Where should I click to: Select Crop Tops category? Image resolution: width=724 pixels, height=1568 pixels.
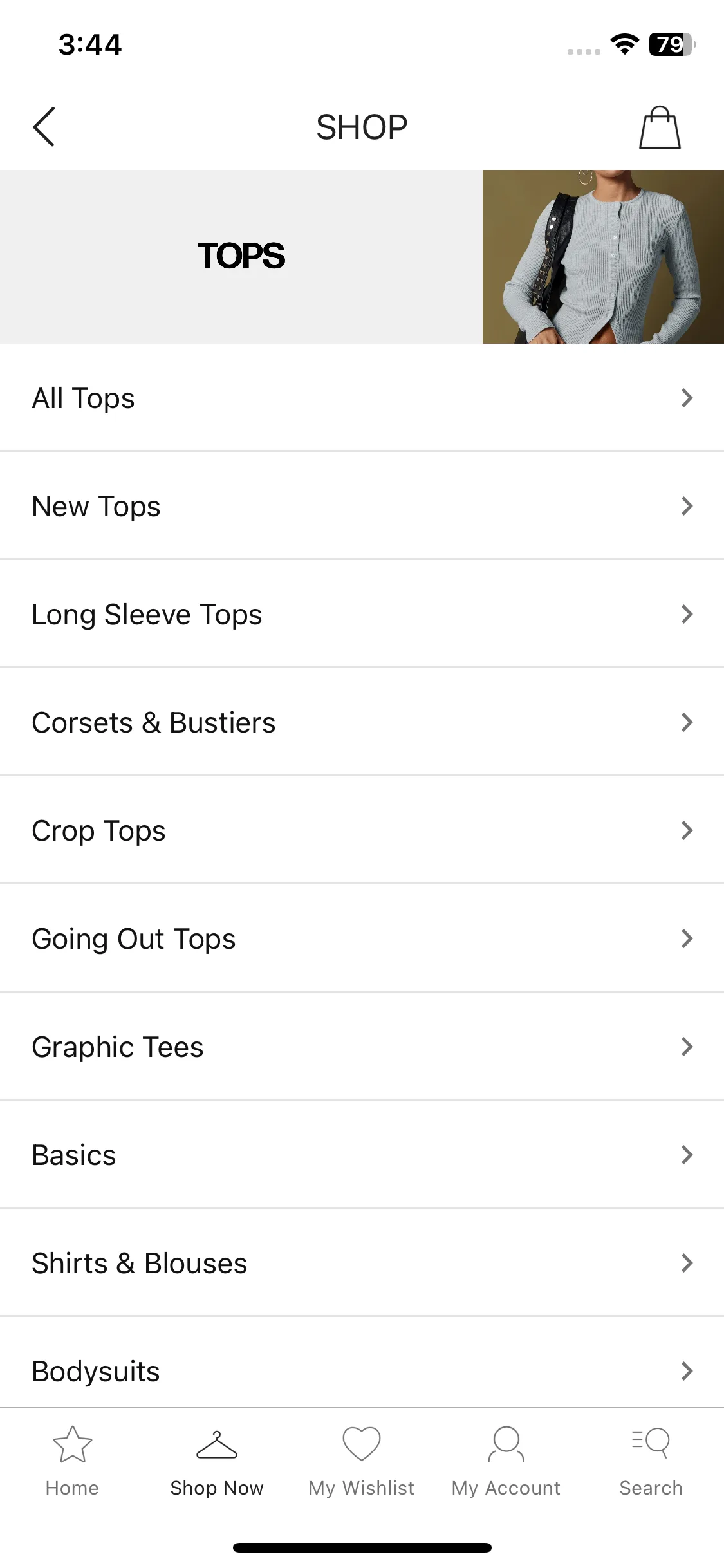click(362, 830)
